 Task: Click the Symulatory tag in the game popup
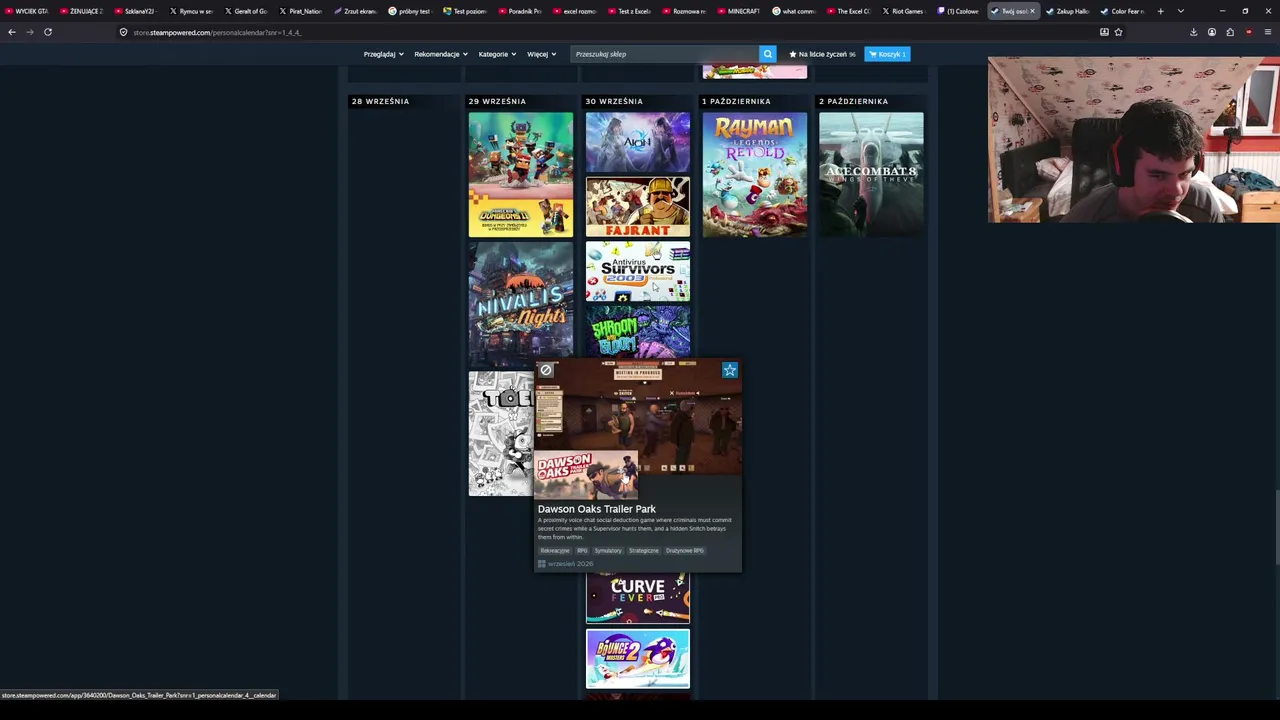click(x=608, y=551)
